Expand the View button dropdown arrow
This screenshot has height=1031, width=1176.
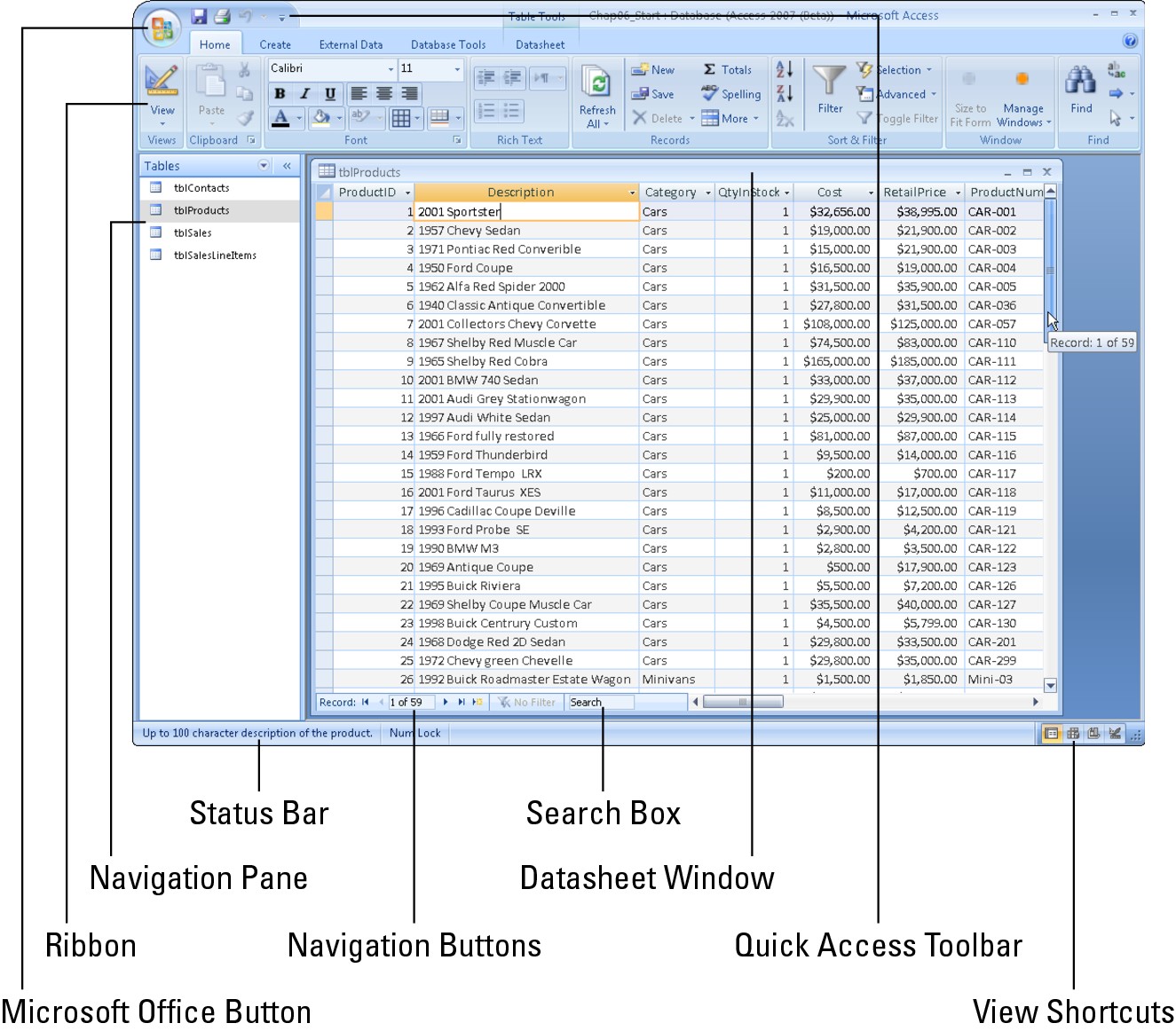pyautogui.click(x=162, y=122)
